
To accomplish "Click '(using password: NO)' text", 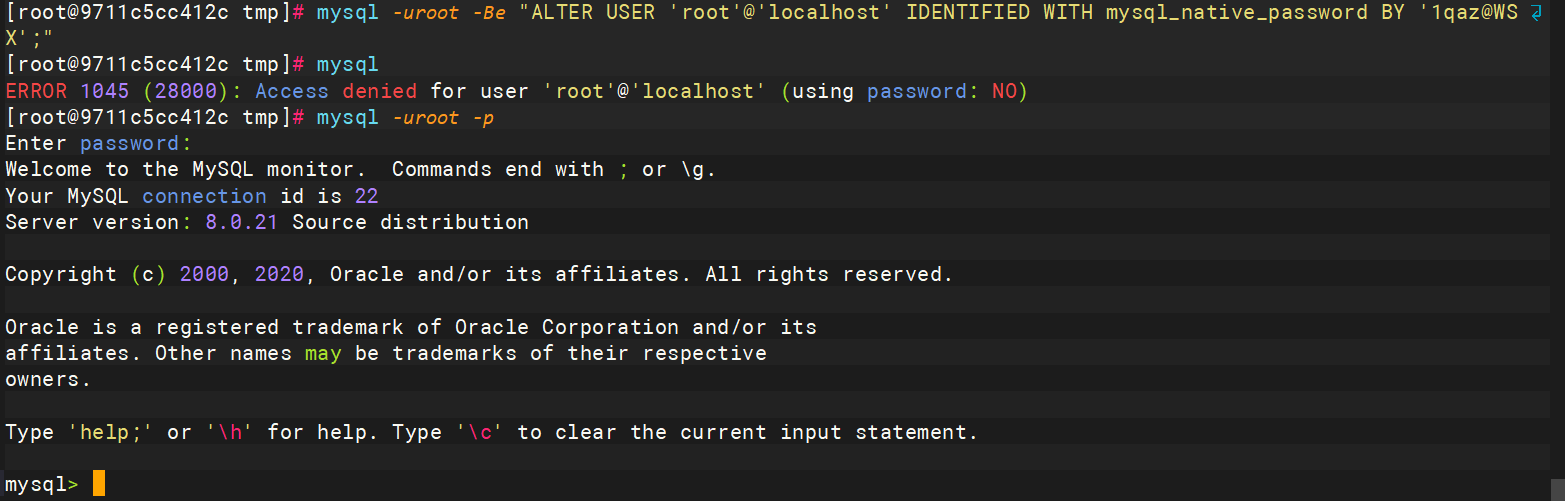I will [x=904, y=91].
